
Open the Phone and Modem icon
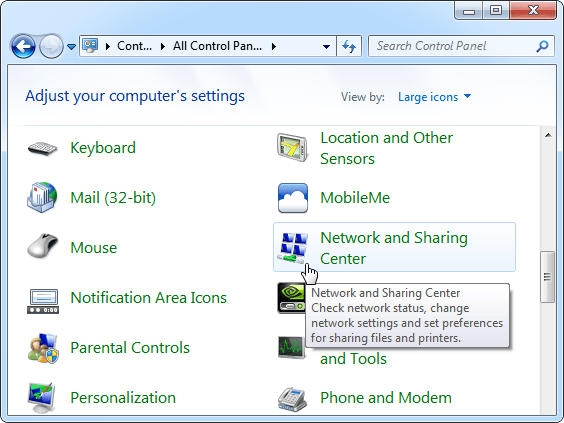point(292,399)
